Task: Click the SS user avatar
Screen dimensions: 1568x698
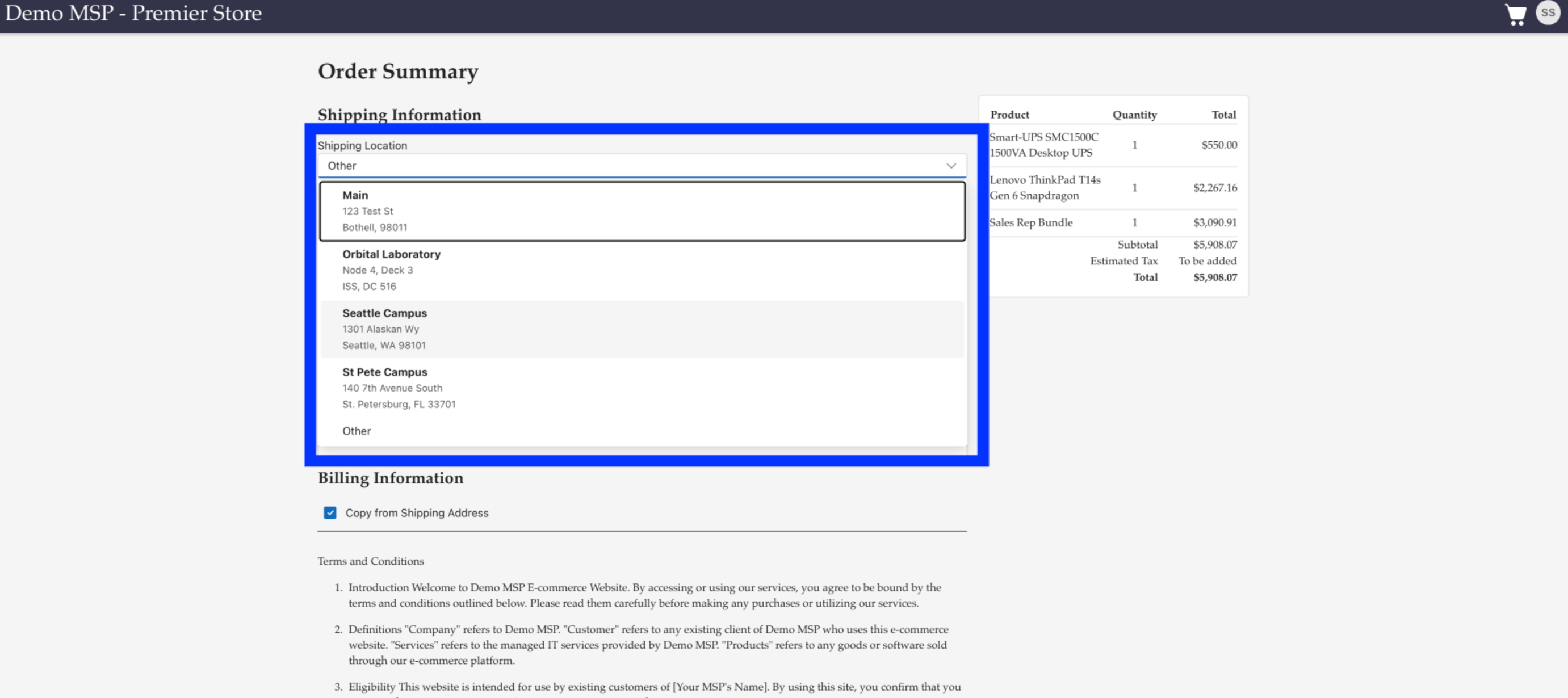Action: pyautogui.click(x=1548, y=12)
